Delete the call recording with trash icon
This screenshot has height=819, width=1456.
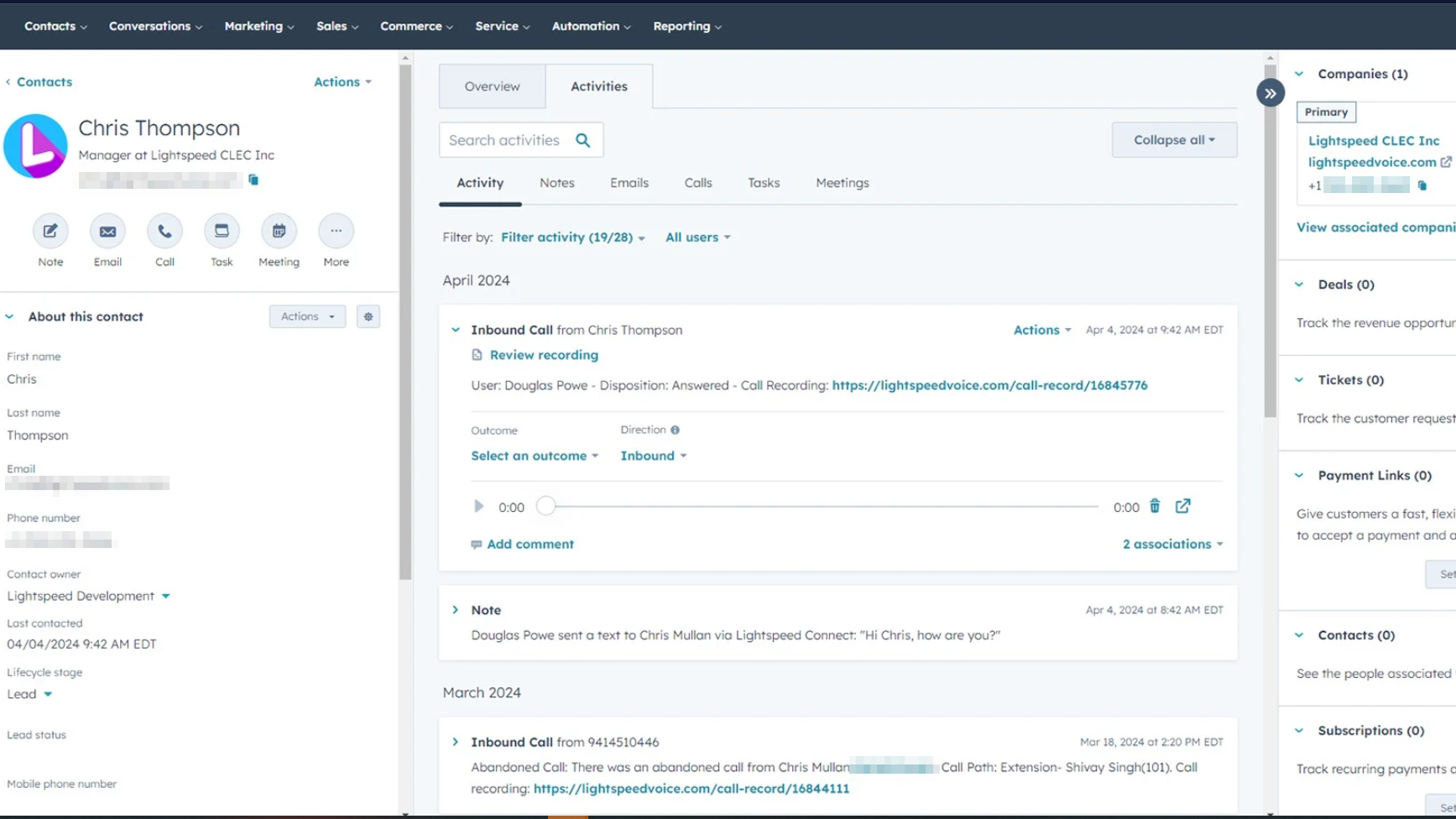pyautogui.click(x=1155, y=506)
